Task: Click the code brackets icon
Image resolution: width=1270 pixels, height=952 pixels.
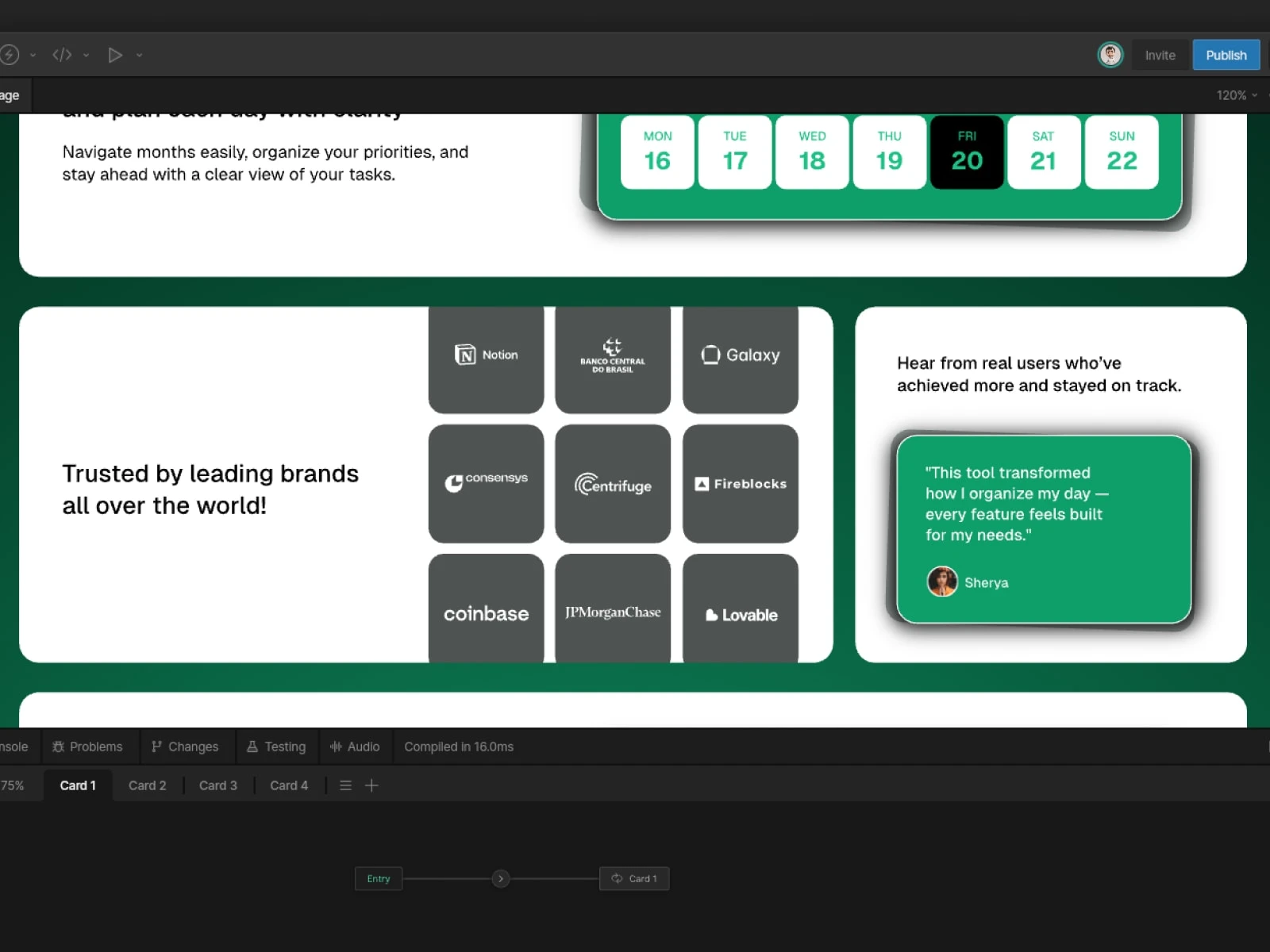Action: click(62, 55)
